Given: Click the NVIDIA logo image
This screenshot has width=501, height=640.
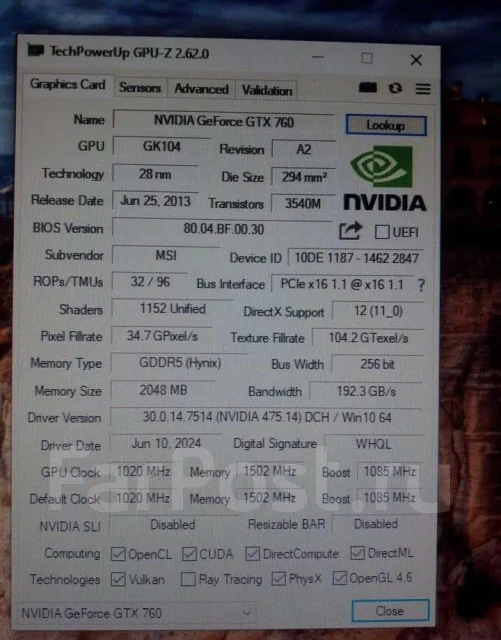Looking at the screenshot, I should (x=384, y=179).
